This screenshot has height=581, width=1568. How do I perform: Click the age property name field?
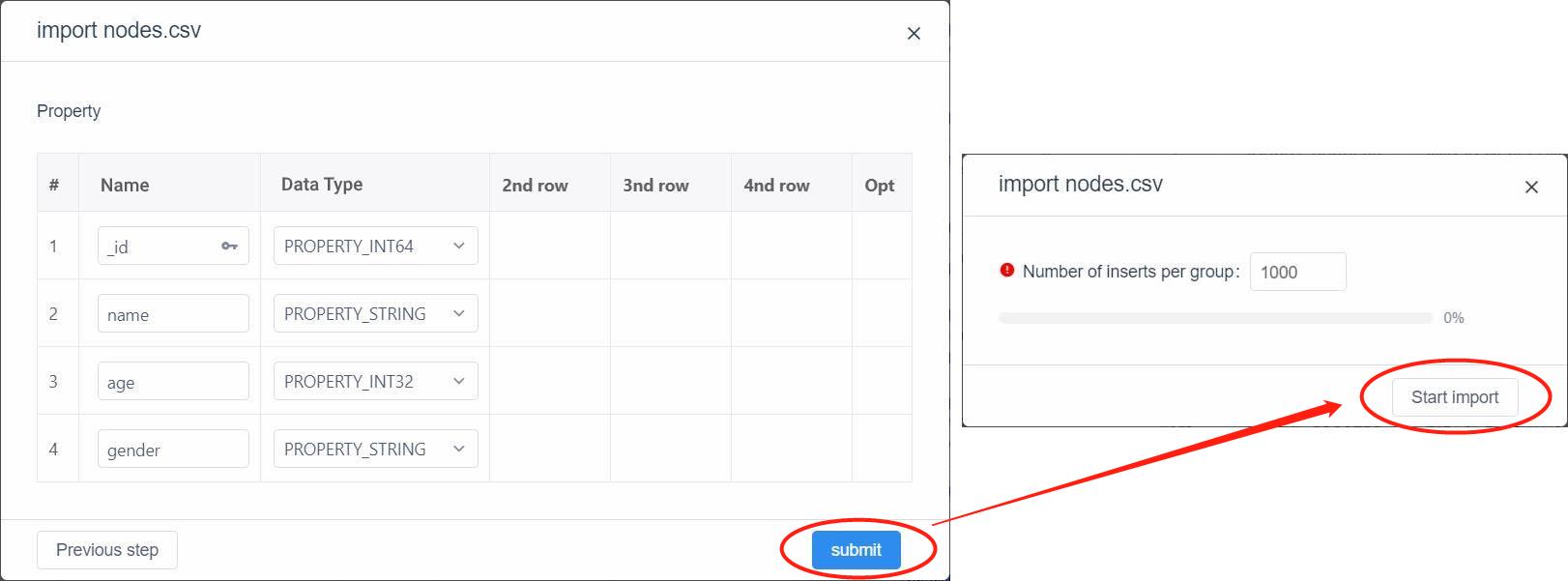click(173, 381)
